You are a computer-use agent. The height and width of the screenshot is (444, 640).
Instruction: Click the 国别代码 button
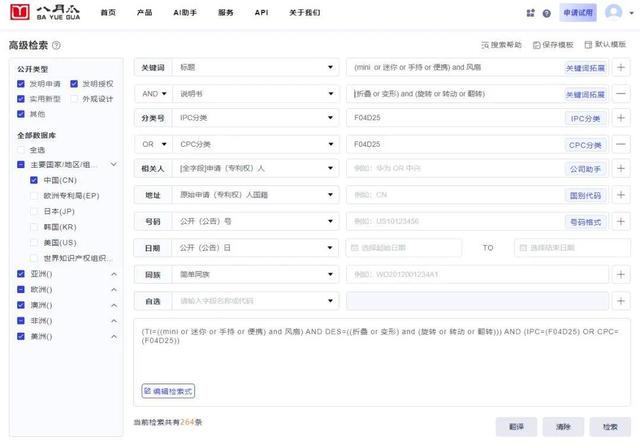click(x=585, y=195)
